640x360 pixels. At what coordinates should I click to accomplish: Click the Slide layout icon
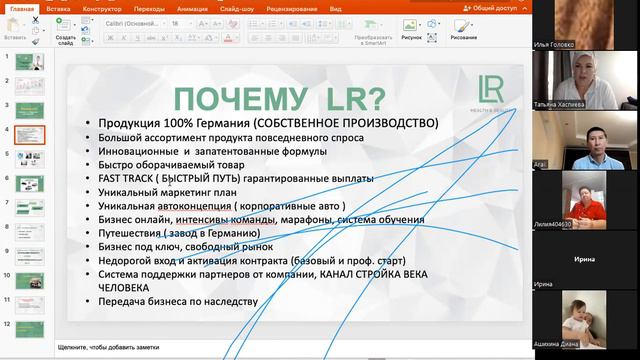85,20
